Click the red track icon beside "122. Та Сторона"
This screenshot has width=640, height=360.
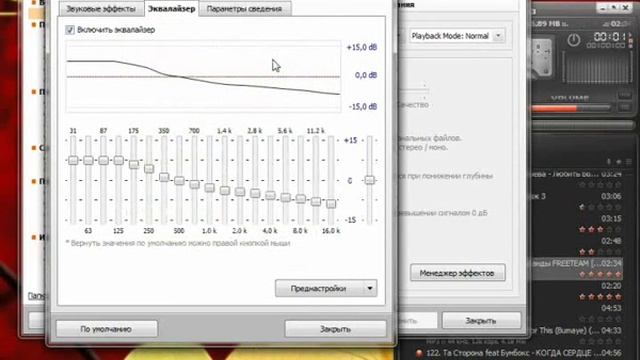[419, 353]
